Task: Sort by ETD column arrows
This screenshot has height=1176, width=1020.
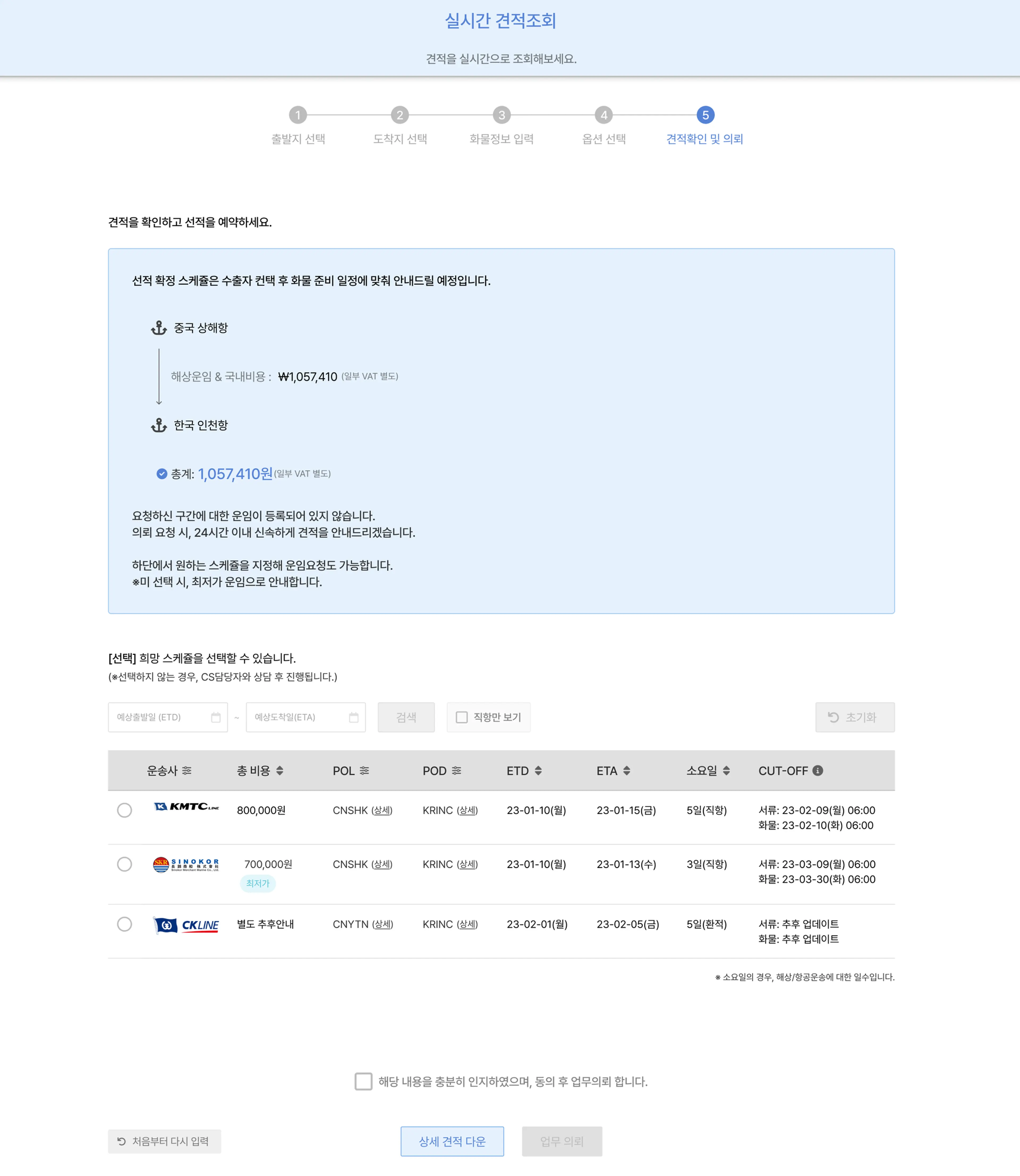Action: coord(538,770)
